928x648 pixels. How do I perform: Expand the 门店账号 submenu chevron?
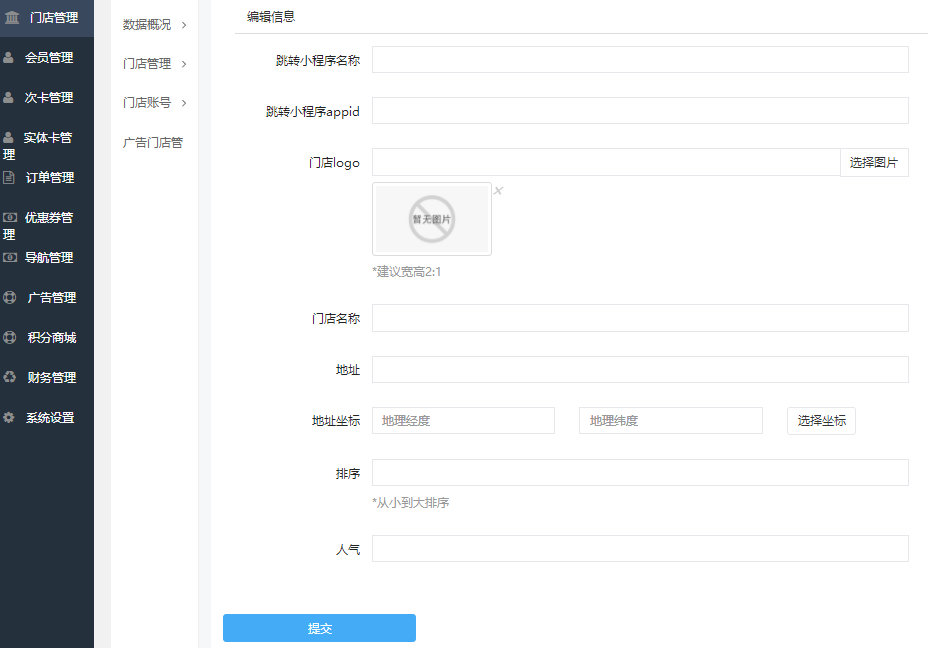(184, 103)
